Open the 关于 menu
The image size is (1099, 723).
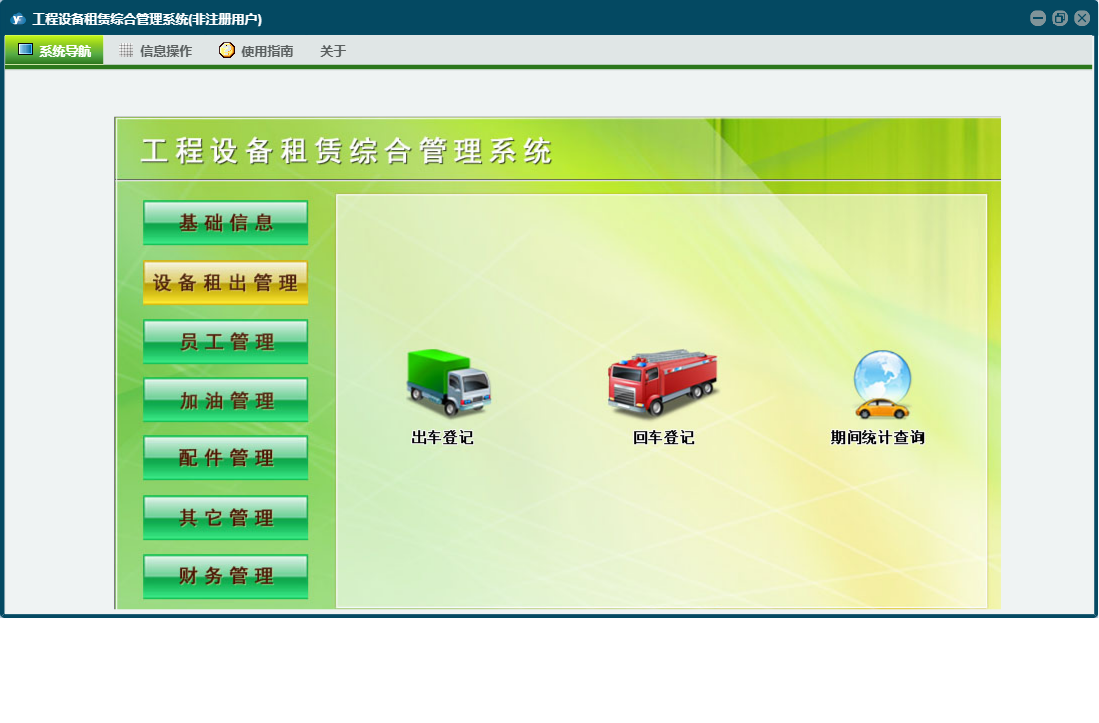(333, 51)
